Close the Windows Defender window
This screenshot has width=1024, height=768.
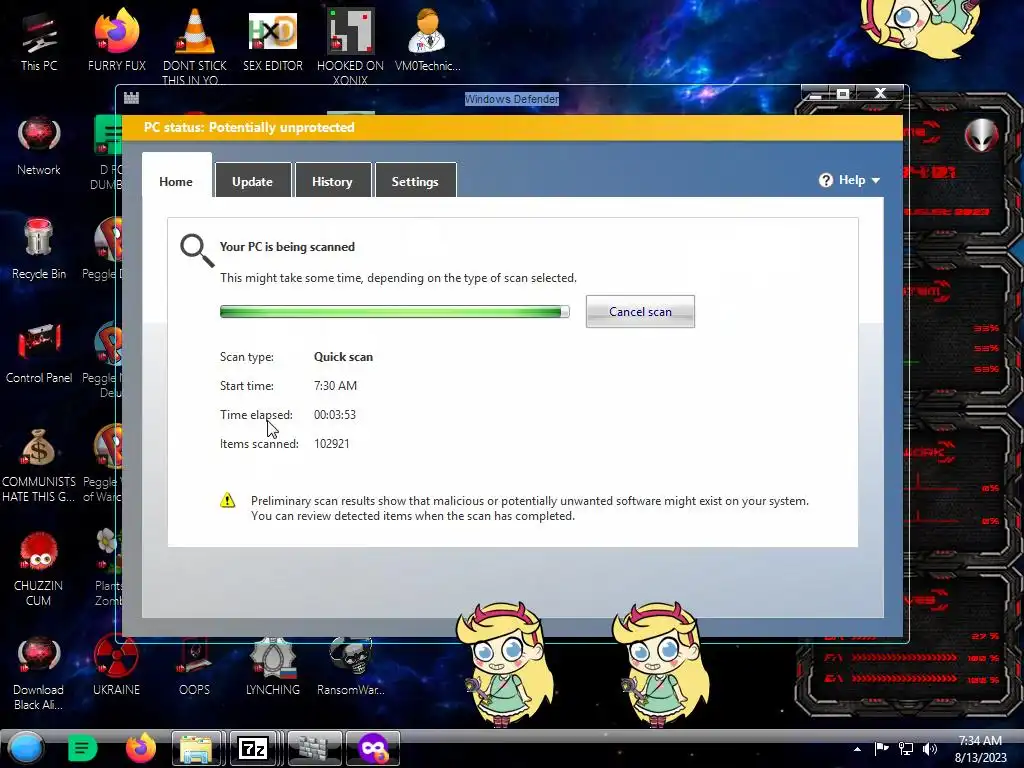(x=880, y=93)
